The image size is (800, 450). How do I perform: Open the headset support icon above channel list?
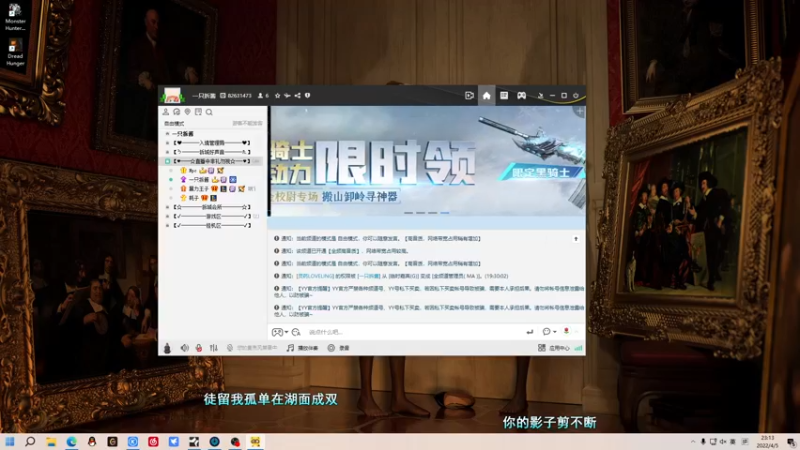pos(177,112)
